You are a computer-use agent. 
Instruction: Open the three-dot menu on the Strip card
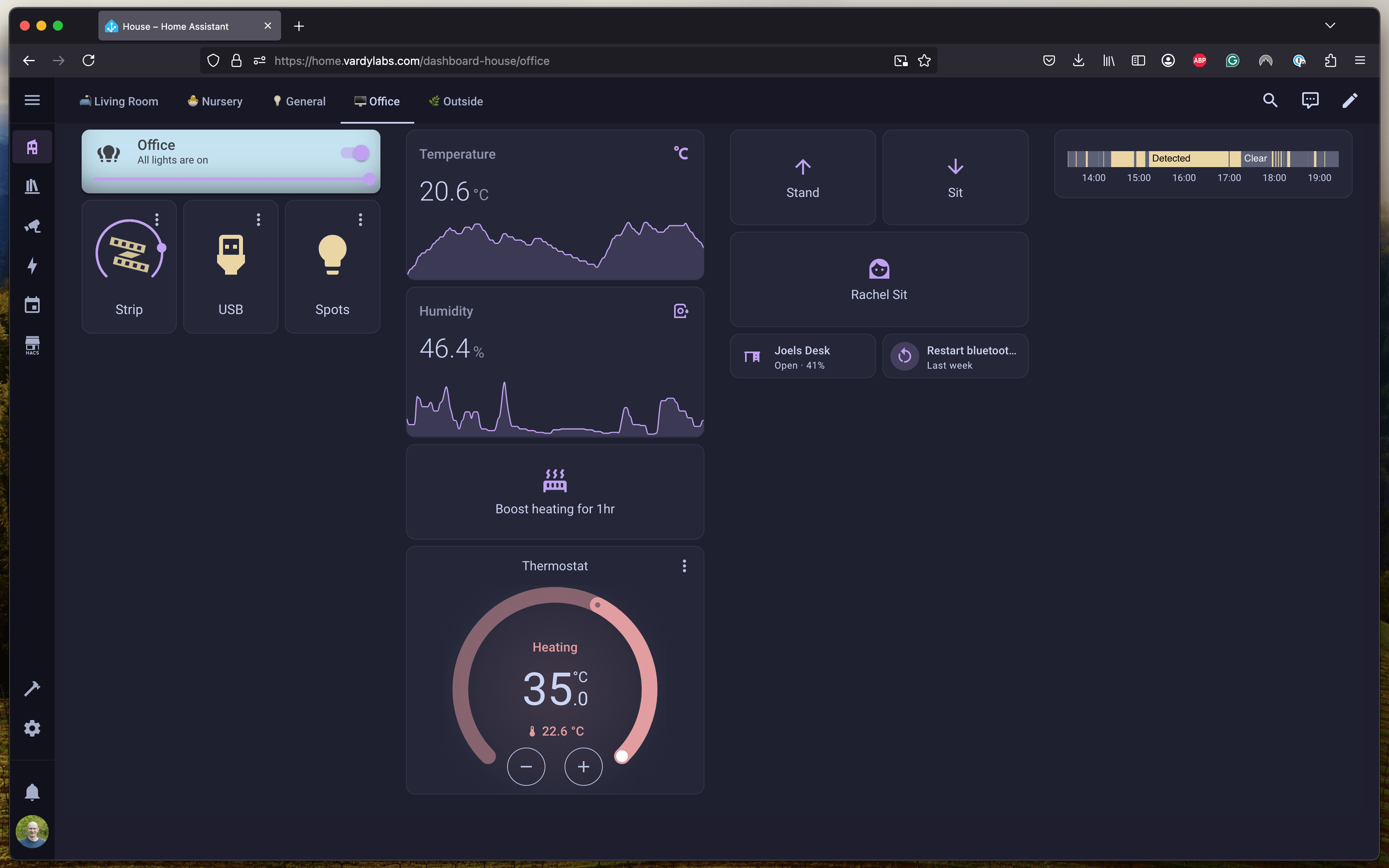[157, 219]
